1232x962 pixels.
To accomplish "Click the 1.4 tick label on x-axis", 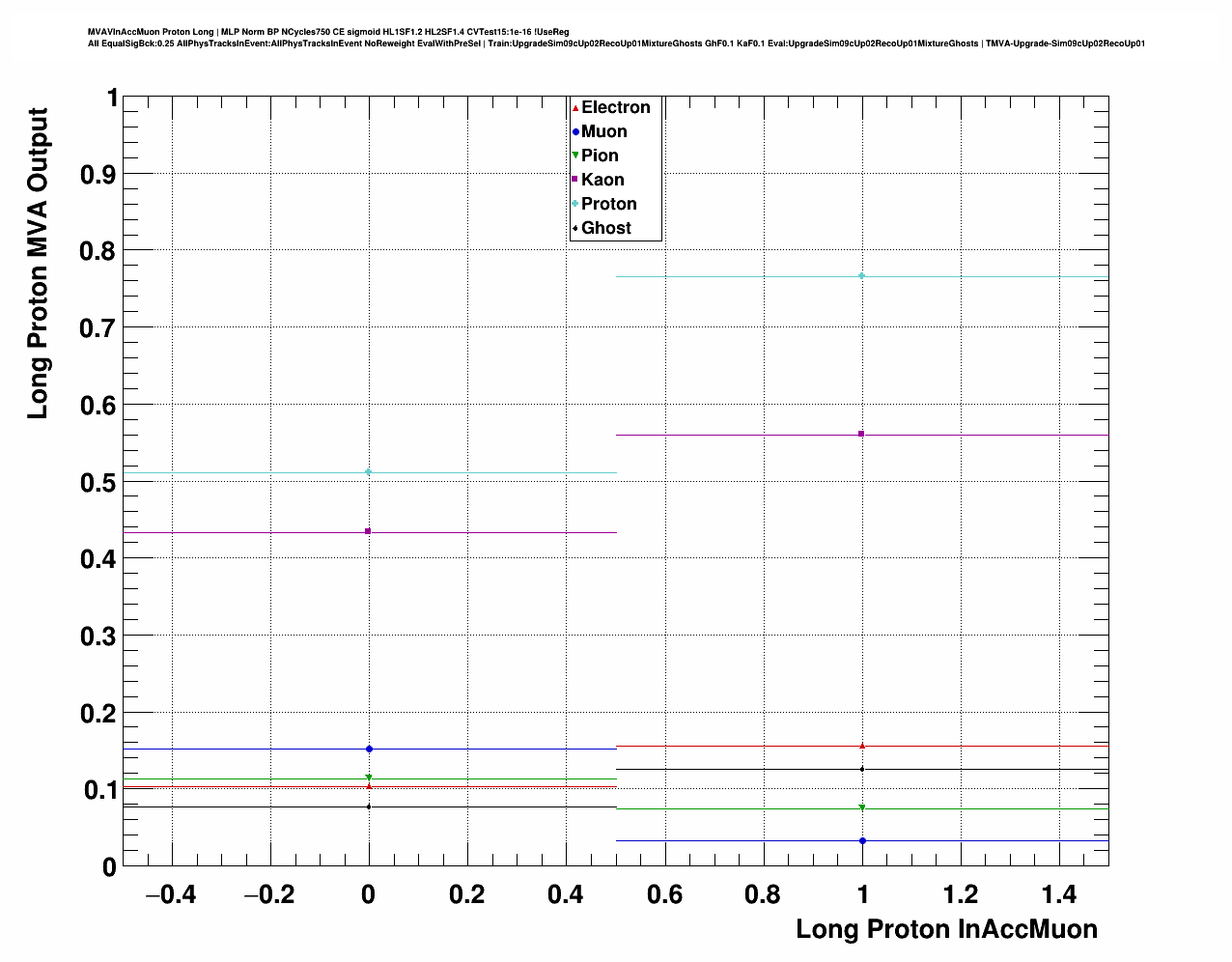I will coord(1059,895).
